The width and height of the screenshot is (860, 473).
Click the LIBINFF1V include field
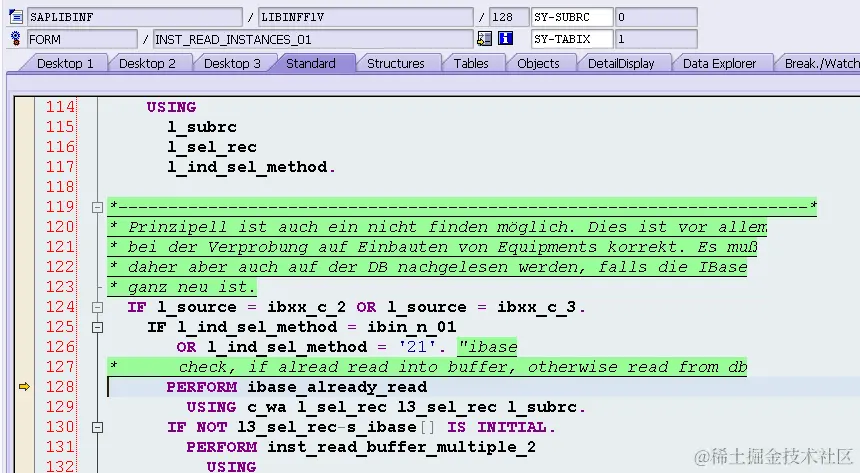point(365,17)
